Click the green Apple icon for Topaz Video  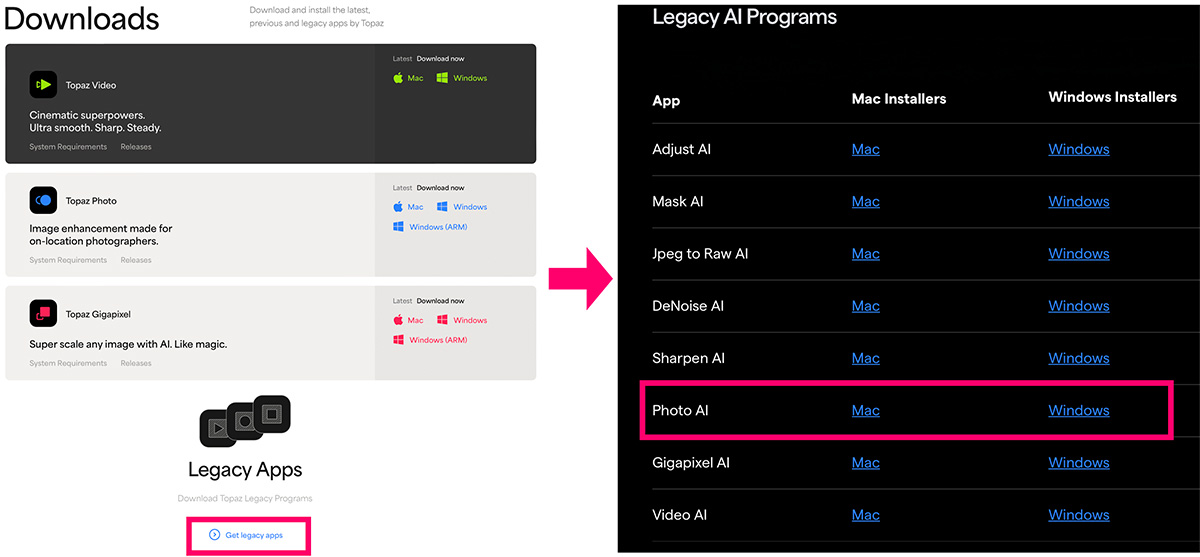[397, 78]
